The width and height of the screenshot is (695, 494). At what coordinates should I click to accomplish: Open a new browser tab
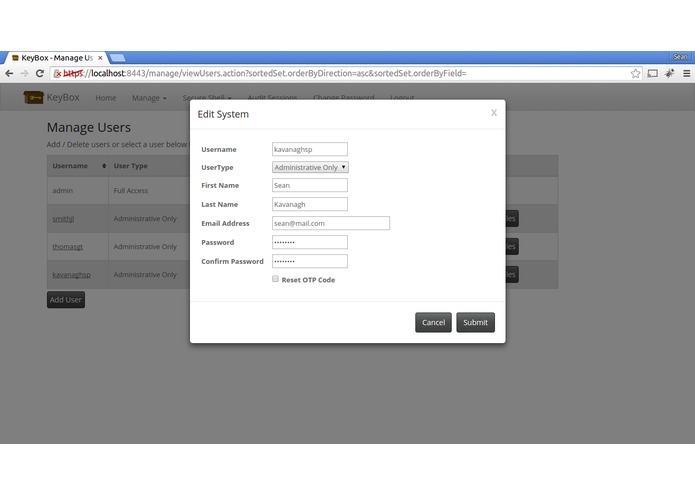click(x=117, y=58)
